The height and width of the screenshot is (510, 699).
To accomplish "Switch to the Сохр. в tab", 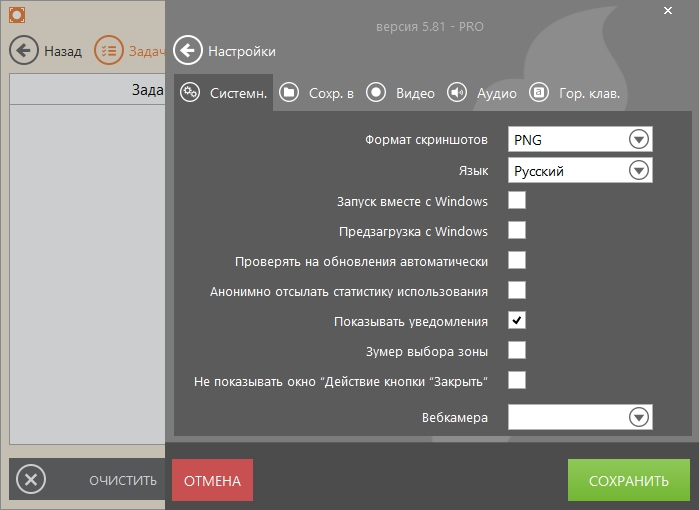I will click(317, 93).
